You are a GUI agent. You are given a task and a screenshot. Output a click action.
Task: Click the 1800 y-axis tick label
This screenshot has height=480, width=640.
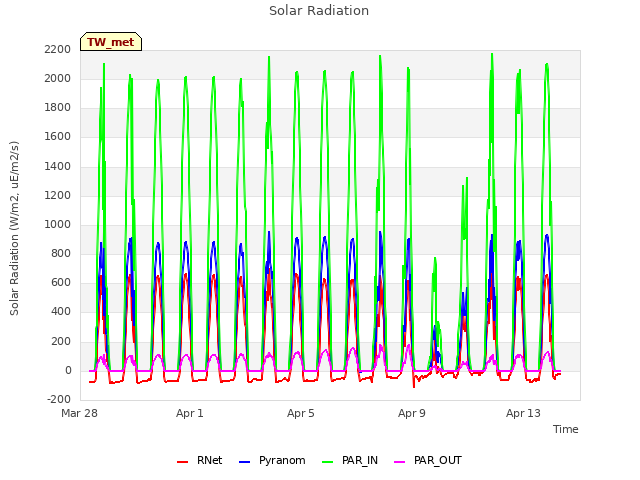click(58, 107)
